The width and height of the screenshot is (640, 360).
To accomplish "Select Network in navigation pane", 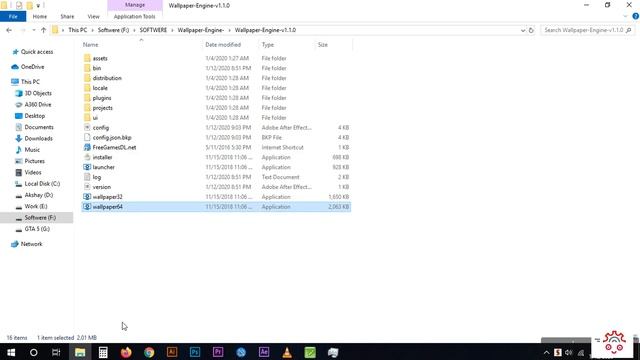I will 31,244.
